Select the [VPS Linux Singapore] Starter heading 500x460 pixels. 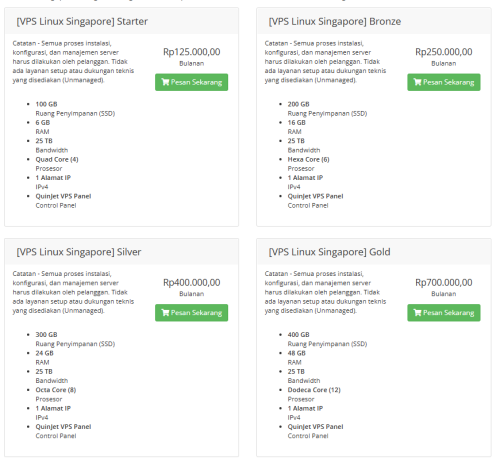[82, 21]
